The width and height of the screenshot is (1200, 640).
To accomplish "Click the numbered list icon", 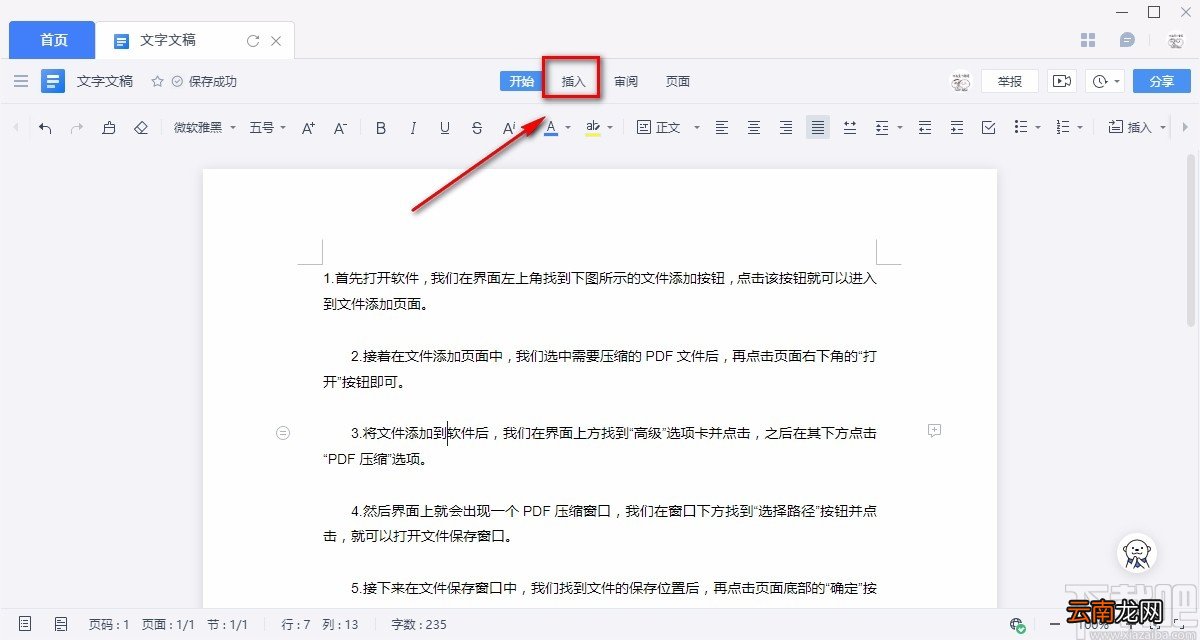I will [1063, 127].
